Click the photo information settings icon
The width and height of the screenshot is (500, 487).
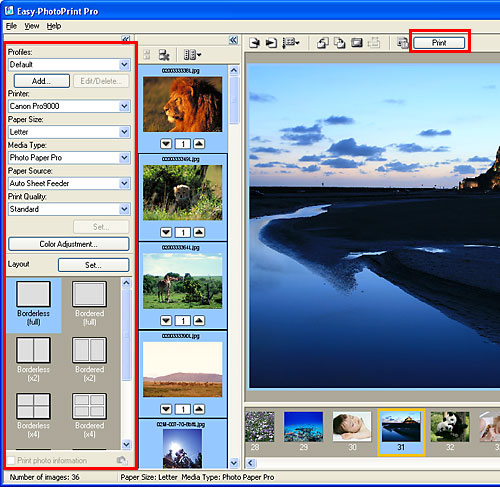122,460
